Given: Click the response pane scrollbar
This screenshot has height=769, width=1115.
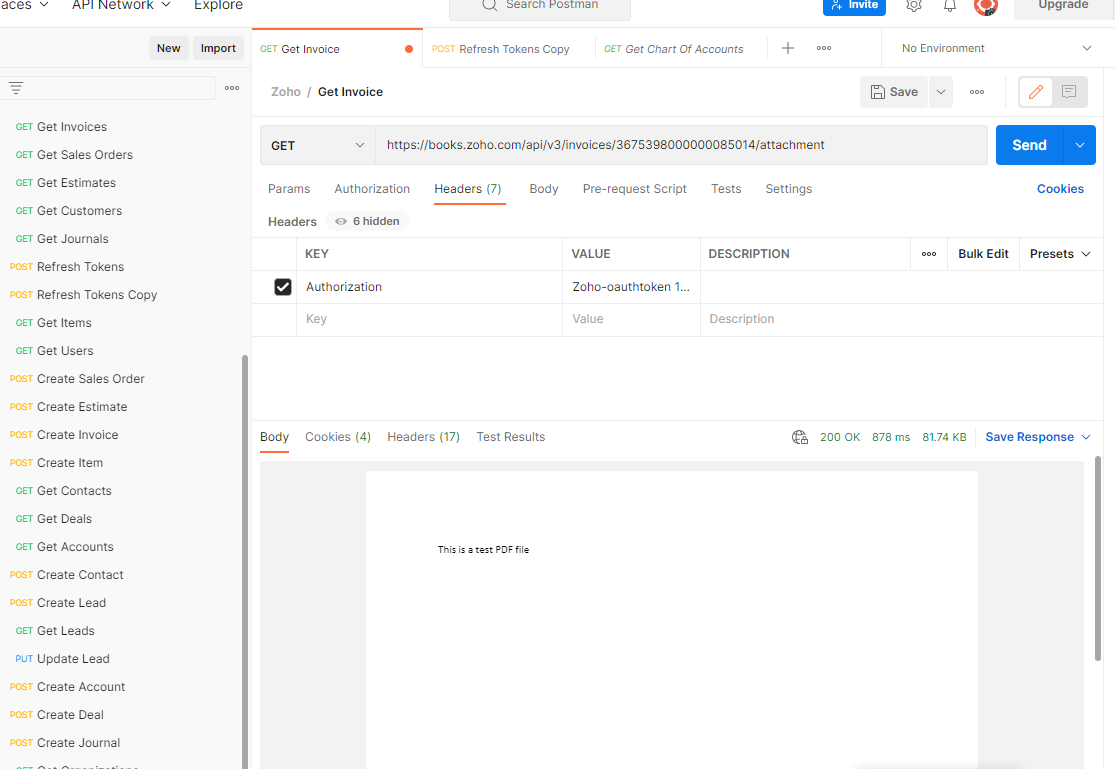Looking at the screenshot, I should 1097,559.
